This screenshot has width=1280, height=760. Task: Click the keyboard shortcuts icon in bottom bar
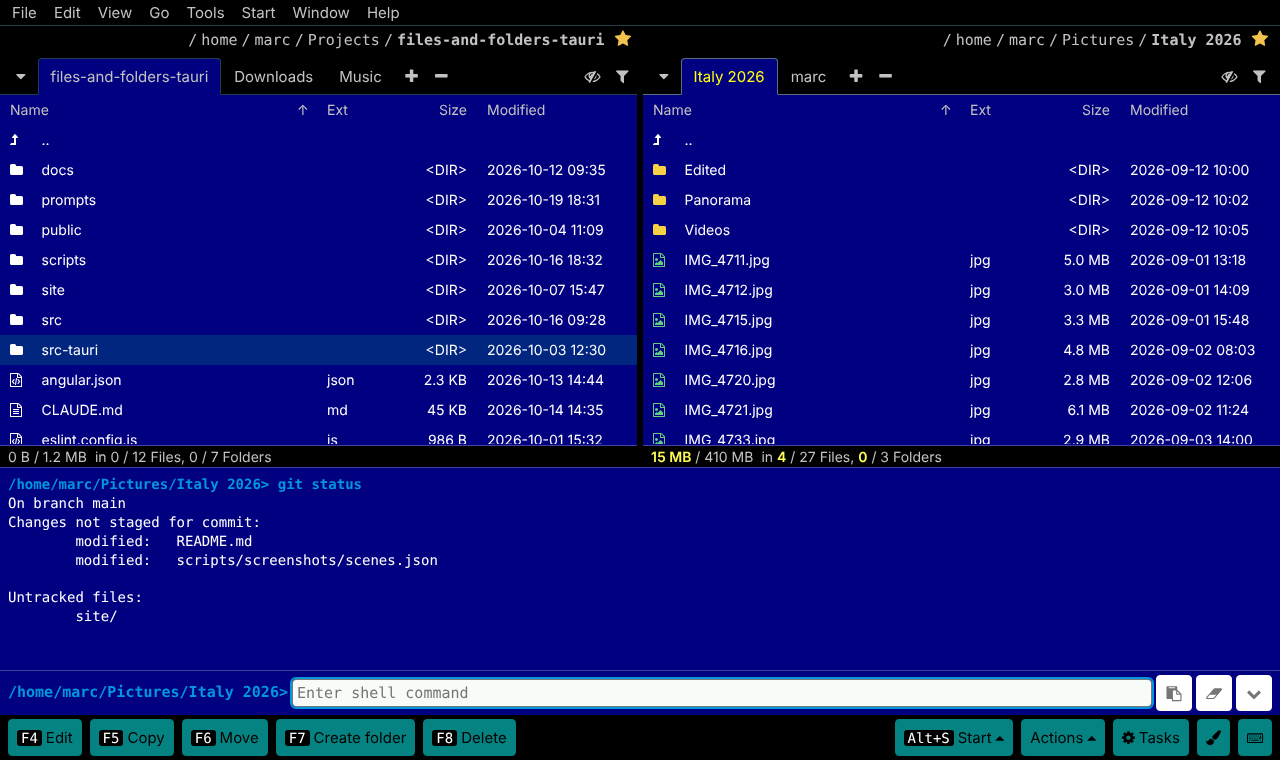click(1254, 738)
